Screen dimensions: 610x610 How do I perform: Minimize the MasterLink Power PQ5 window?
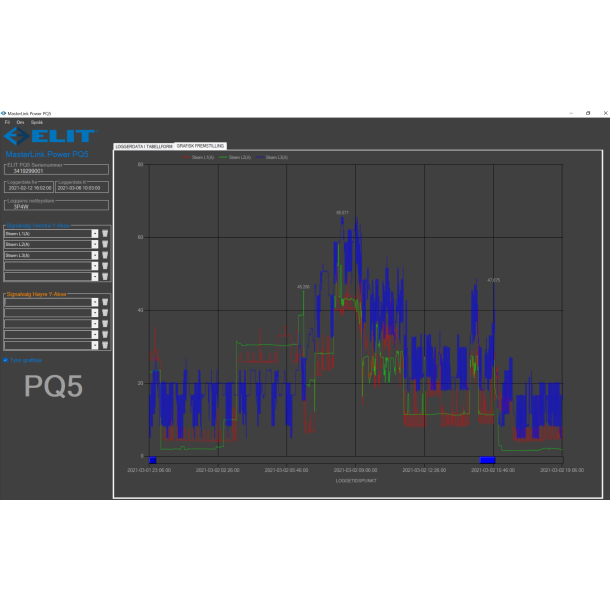point(571,113)
